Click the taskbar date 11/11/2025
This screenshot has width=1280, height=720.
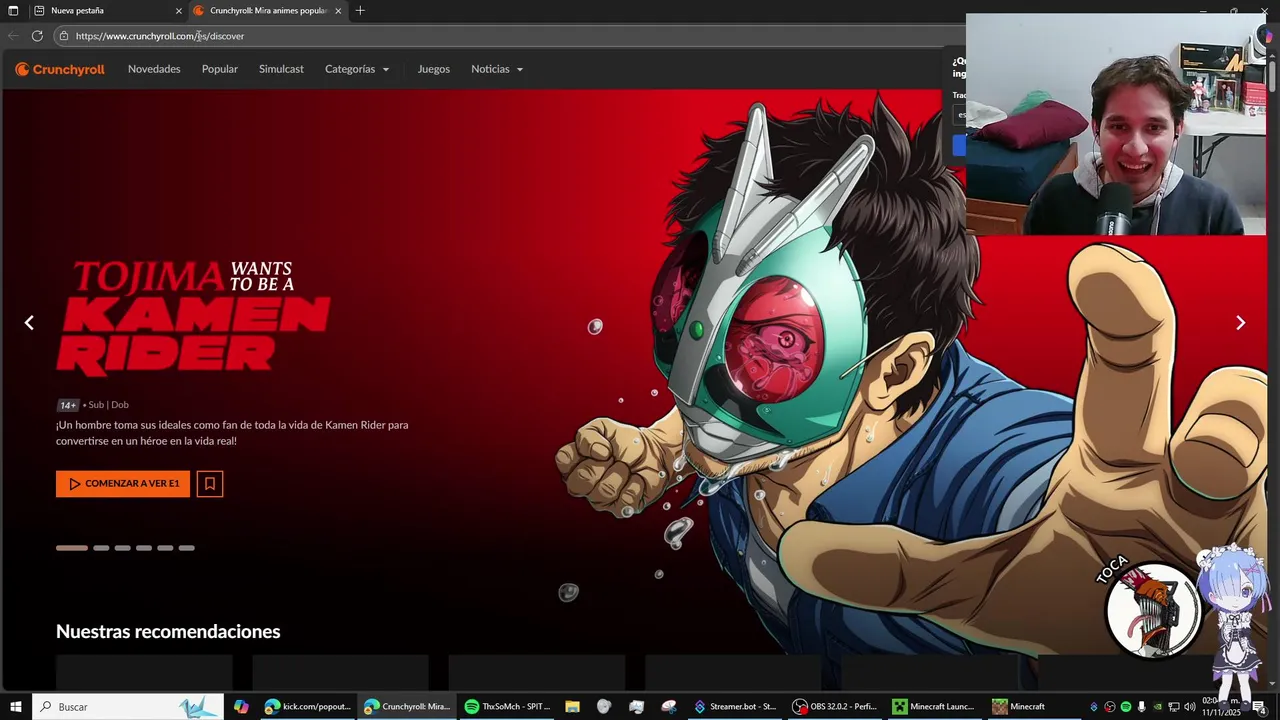pyautogui.click(x=1221, y=713)
